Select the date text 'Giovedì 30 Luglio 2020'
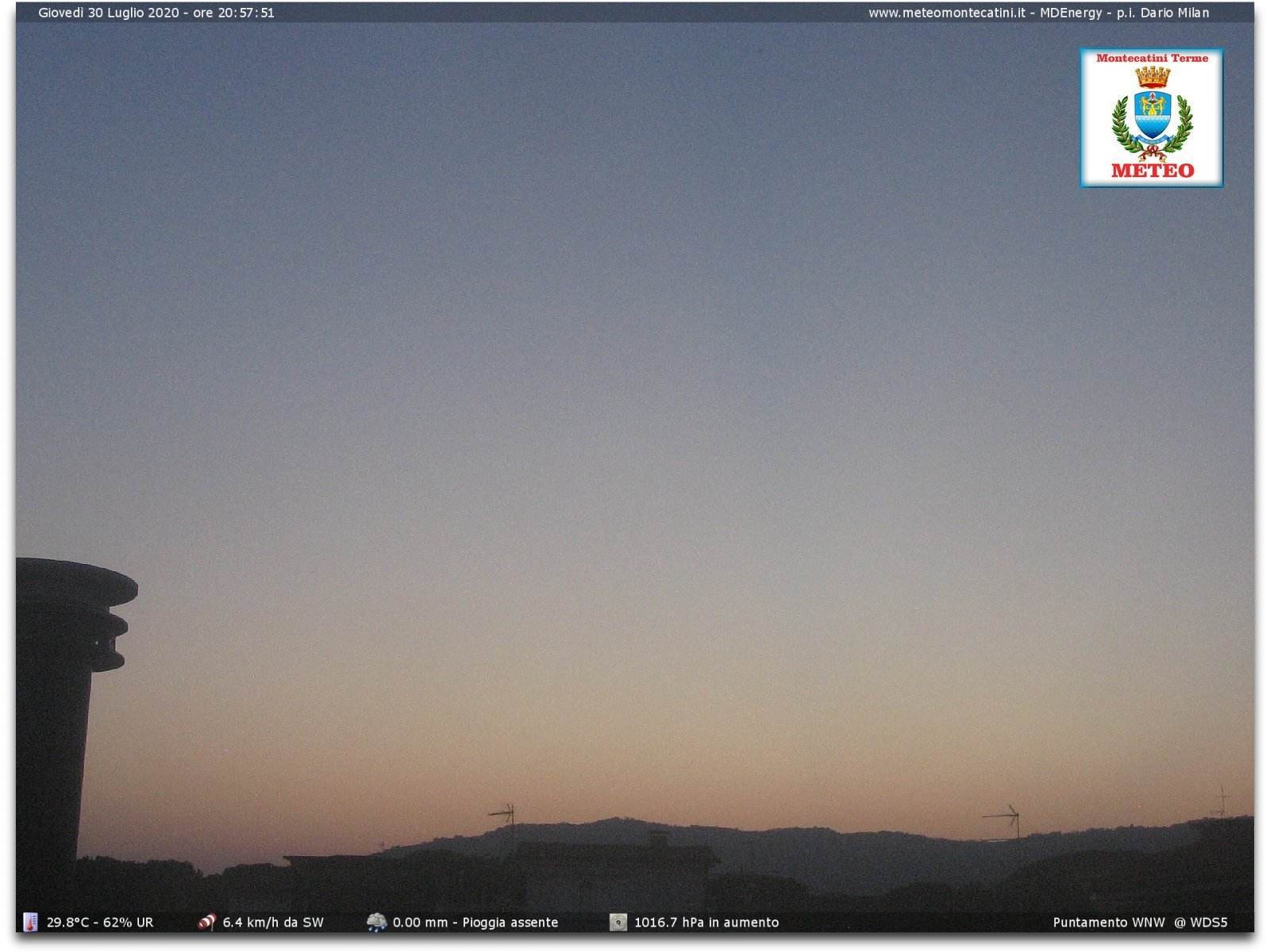 coord(109,13)
